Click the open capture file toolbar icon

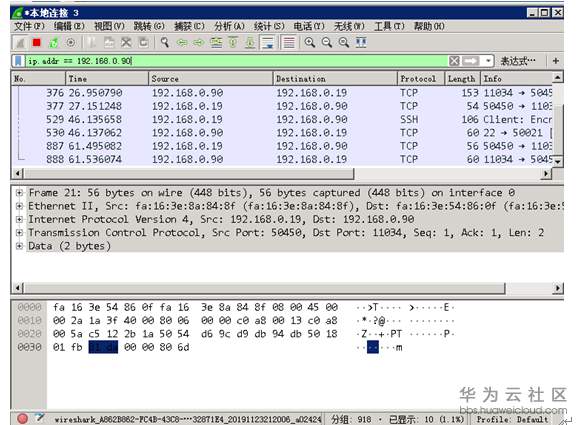pyautogui.click(x=92, y=43)
